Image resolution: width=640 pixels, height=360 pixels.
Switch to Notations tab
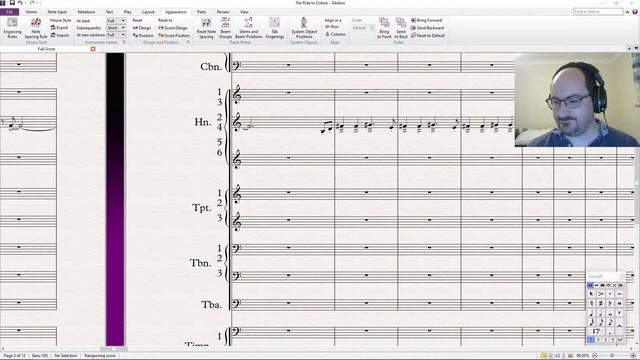click(x=86, y=12)
